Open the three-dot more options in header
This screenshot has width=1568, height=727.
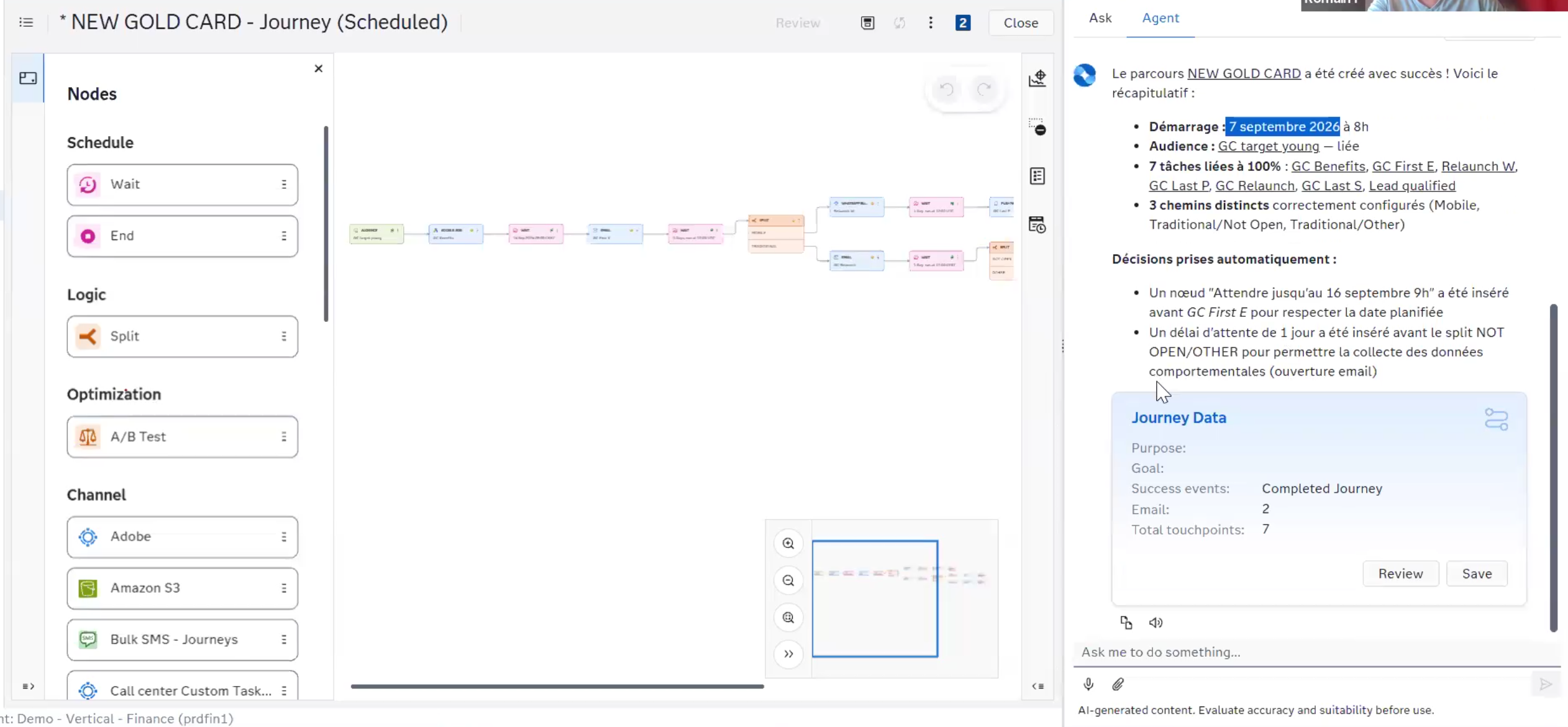tap(931, 23)
